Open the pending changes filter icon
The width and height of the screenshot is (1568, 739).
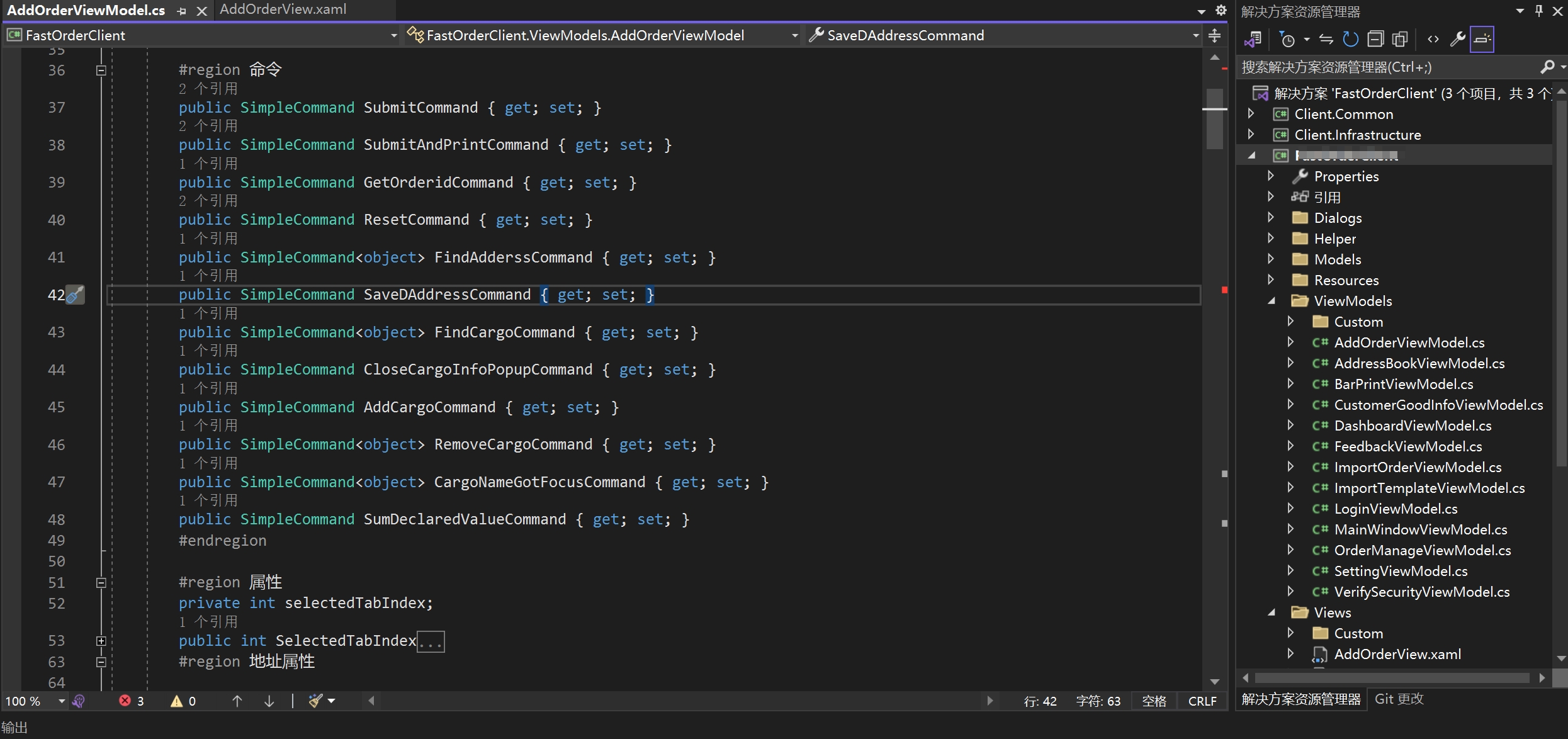point(1288,40)
